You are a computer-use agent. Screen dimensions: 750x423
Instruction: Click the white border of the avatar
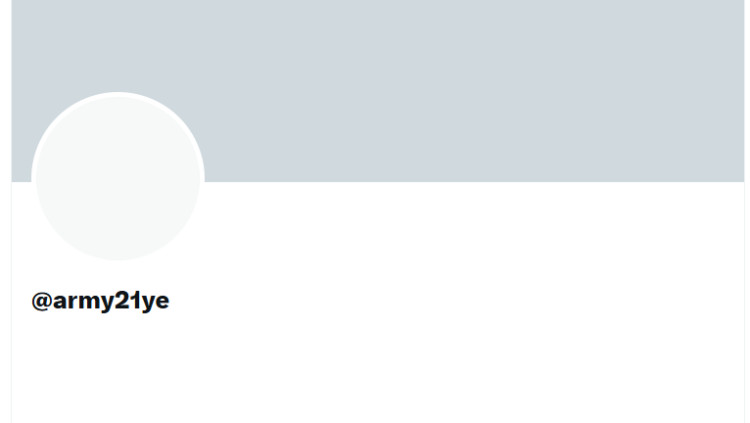pyautogui.click(x=118, y=94)
